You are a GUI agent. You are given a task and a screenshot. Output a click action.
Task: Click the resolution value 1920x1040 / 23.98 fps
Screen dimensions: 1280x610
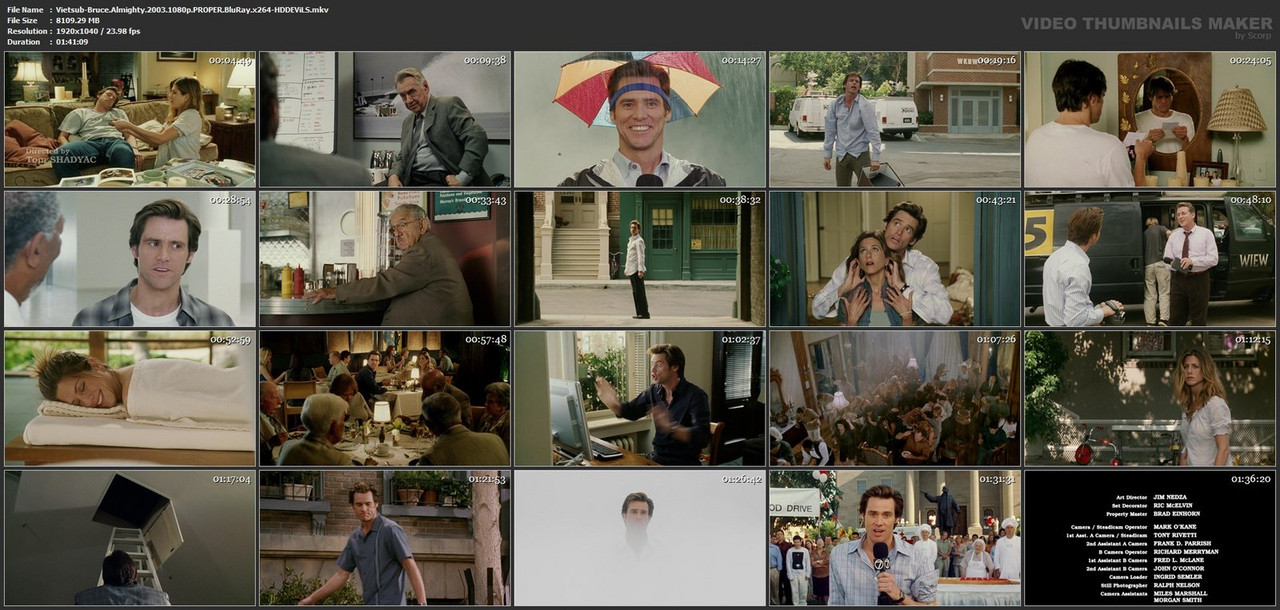click(x=98, y=31)
